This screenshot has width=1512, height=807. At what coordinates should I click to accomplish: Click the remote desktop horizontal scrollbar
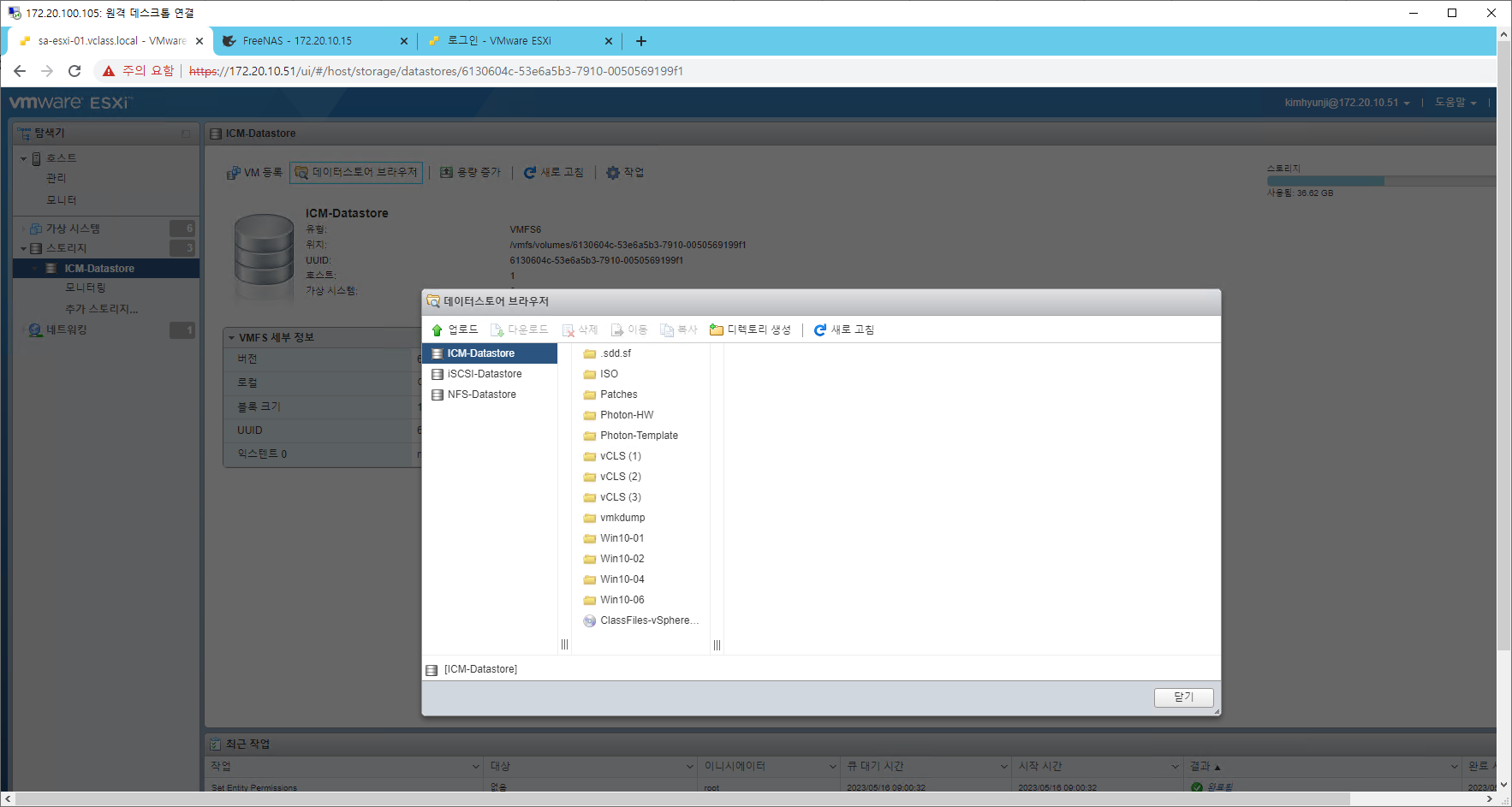pos(682,799)
